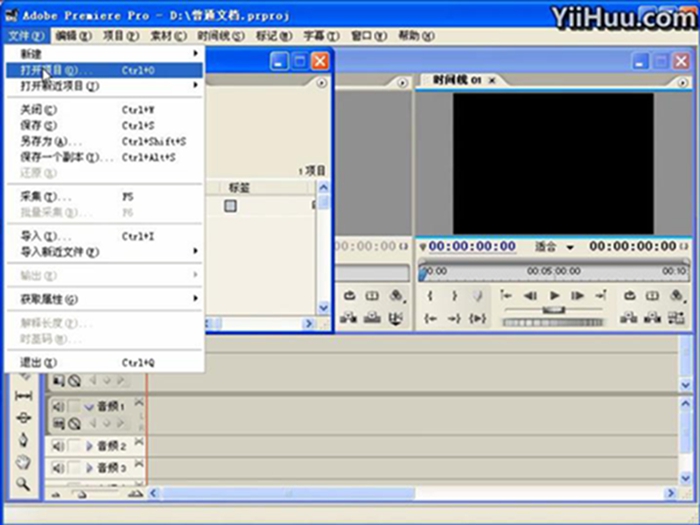This screenshot has height=525, width=700.
Task: Toggle speaker on 音频 1 track
Action: [x=57, y=406]
